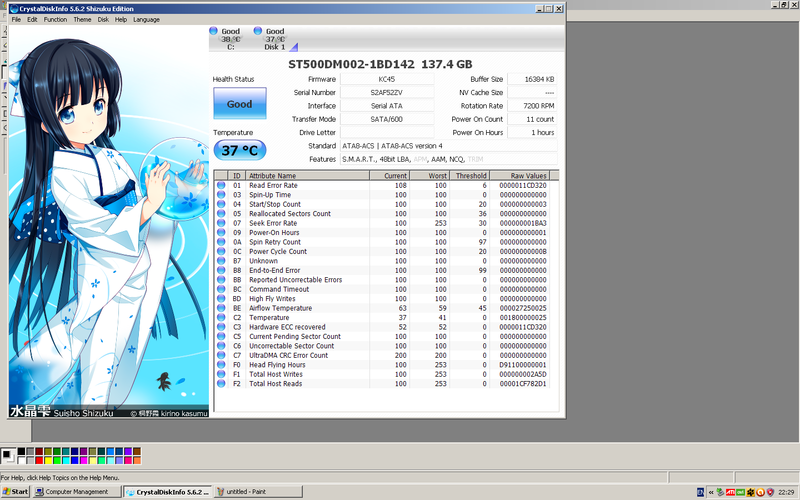The image size is (800, 500).
Task: Click status orb for Spin-Up Time row
Action: 221,195
